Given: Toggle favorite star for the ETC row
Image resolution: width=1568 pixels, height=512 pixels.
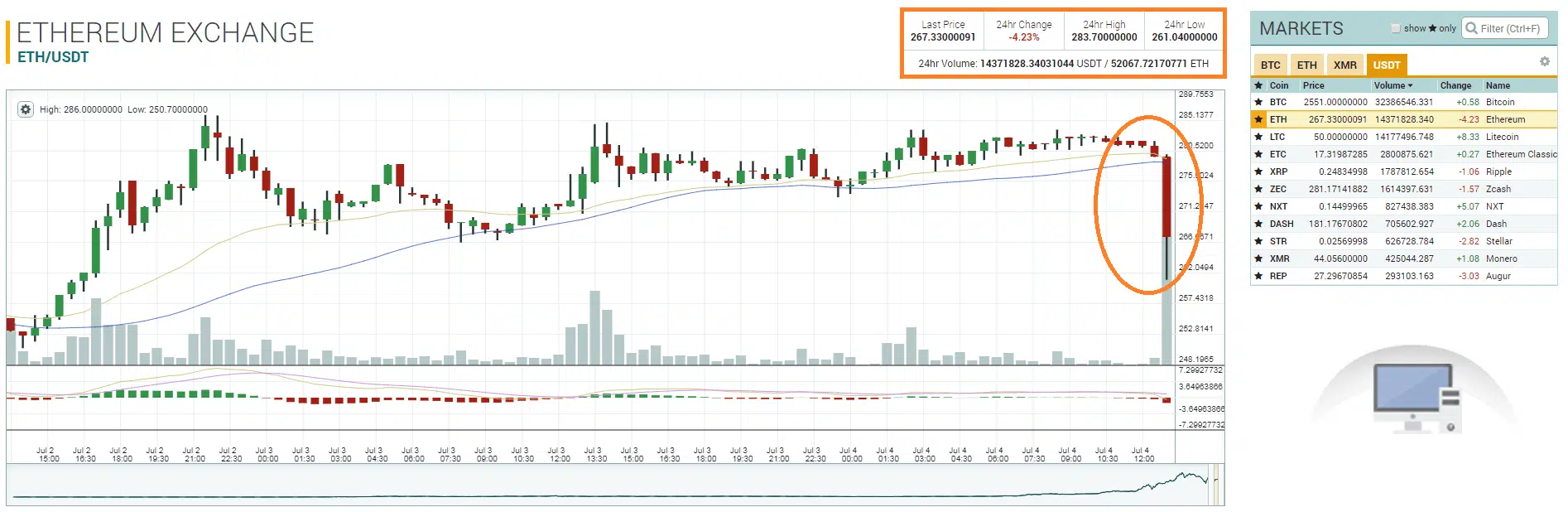Looking at the screenshot, I should (x=1258, y=154).
